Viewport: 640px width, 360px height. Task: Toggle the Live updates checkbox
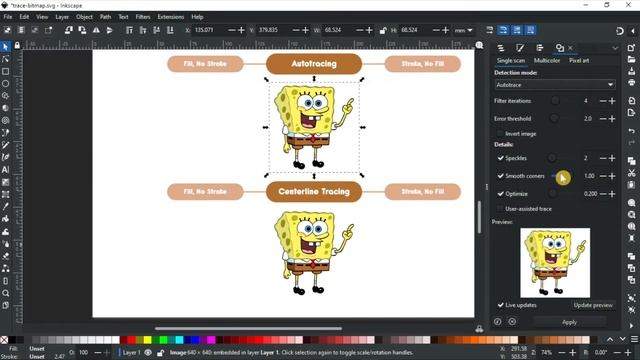click(x=500, y=305)
